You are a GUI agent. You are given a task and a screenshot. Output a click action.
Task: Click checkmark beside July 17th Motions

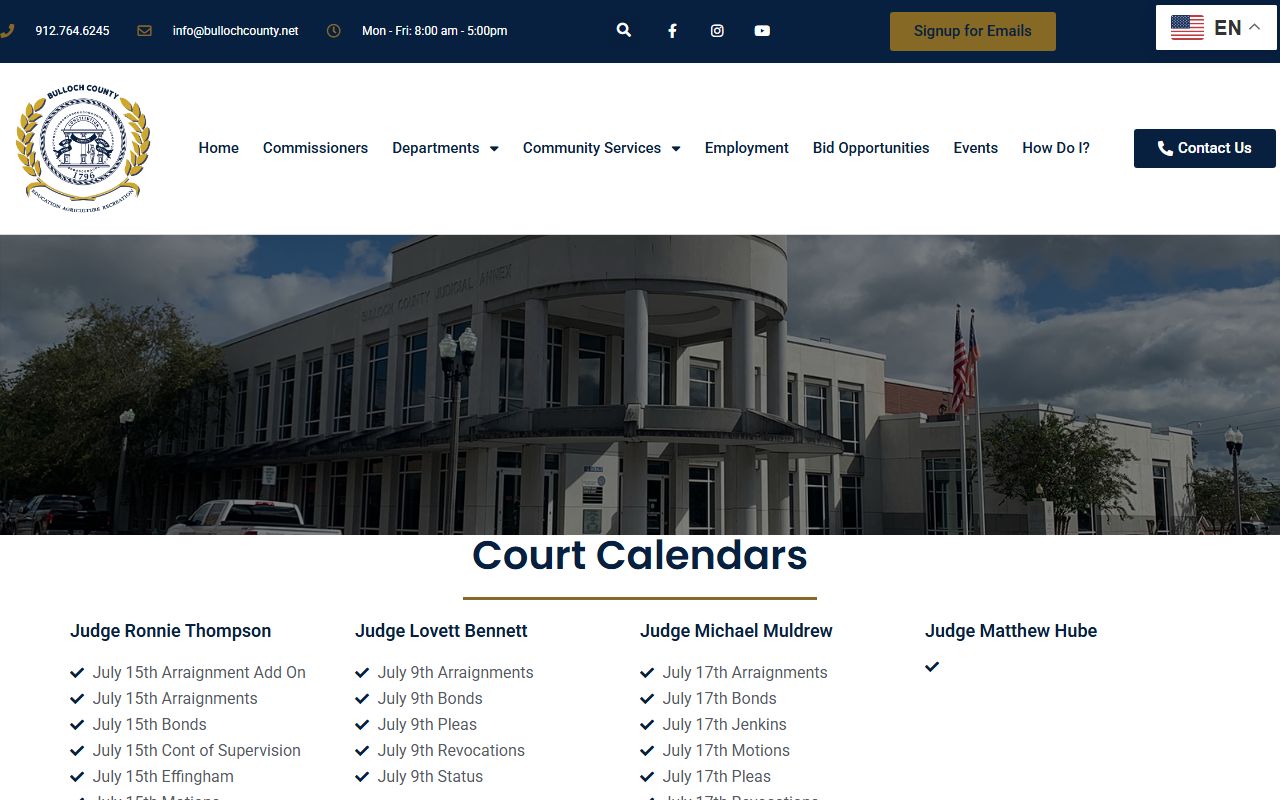click(647, 750)
